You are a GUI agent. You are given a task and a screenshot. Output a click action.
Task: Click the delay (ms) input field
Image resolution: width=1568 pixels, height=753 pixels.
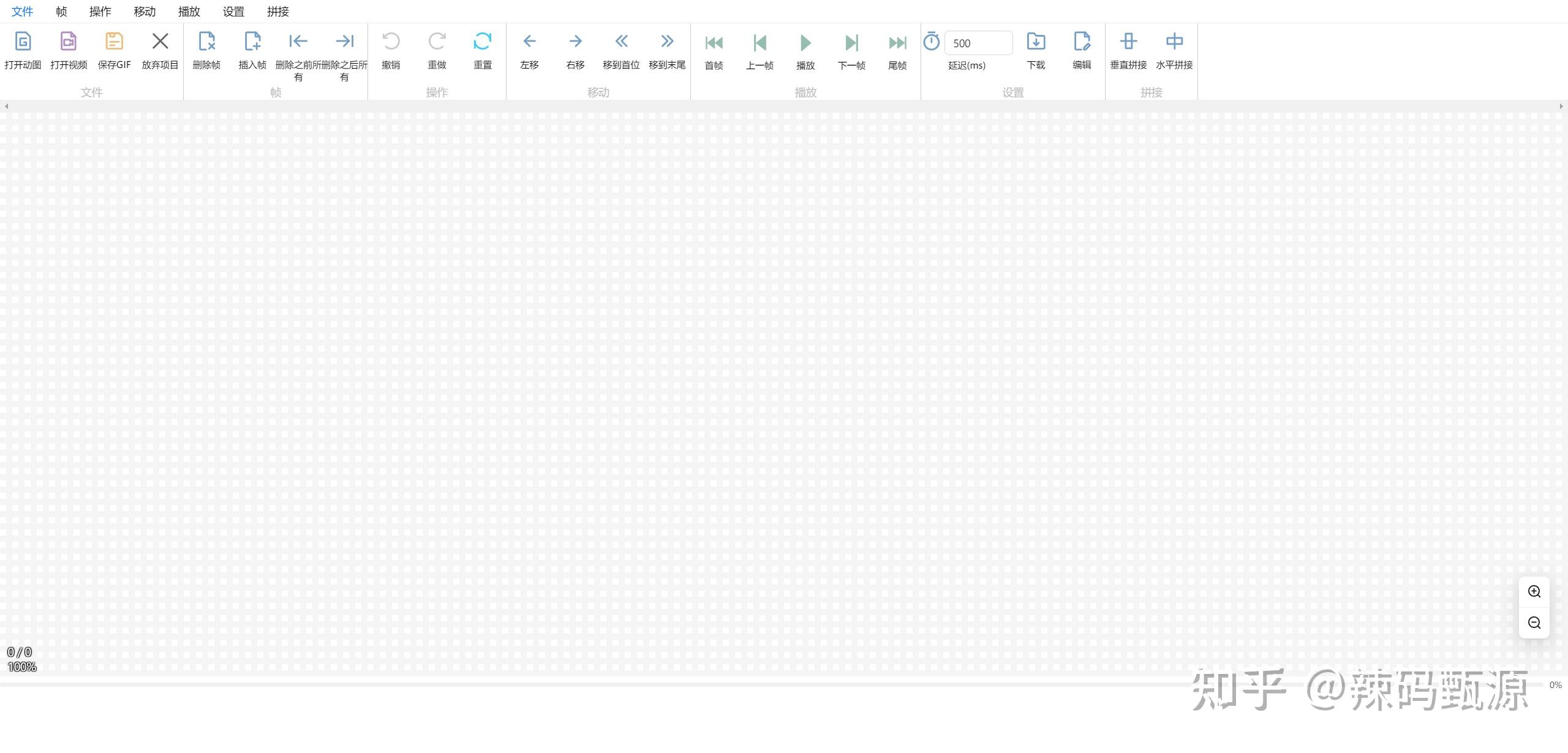pos(978,44)
